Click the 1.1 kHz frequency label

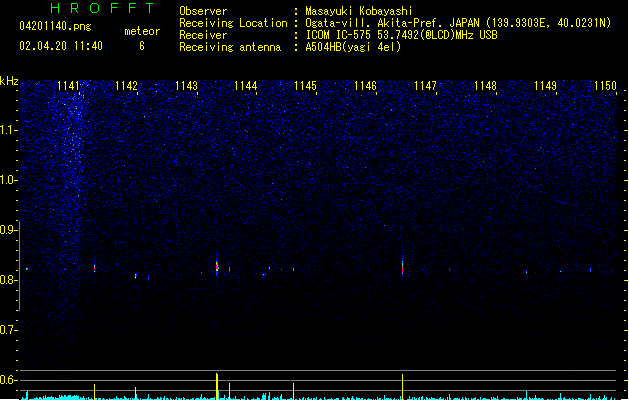tap(8, 130)
